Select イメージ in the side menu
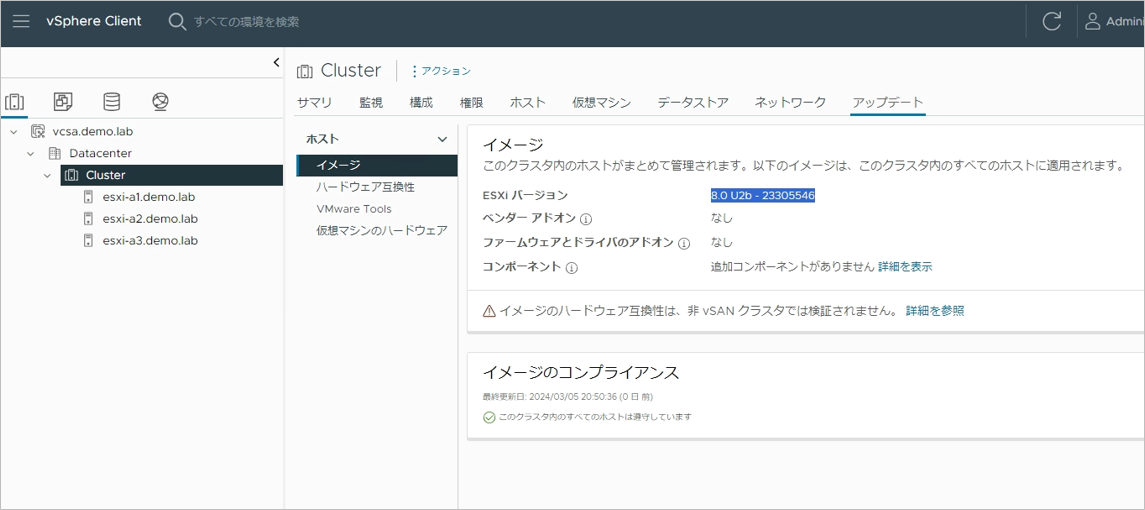The height and width of the screenshot is (510, 1145). [378, 165]
